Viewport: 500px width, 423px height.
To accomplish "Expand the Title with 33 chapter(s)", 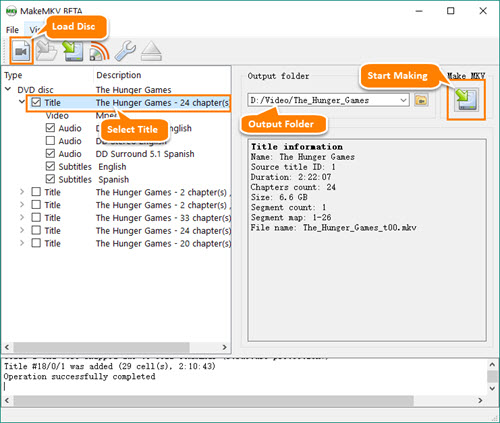I will 22,218.
